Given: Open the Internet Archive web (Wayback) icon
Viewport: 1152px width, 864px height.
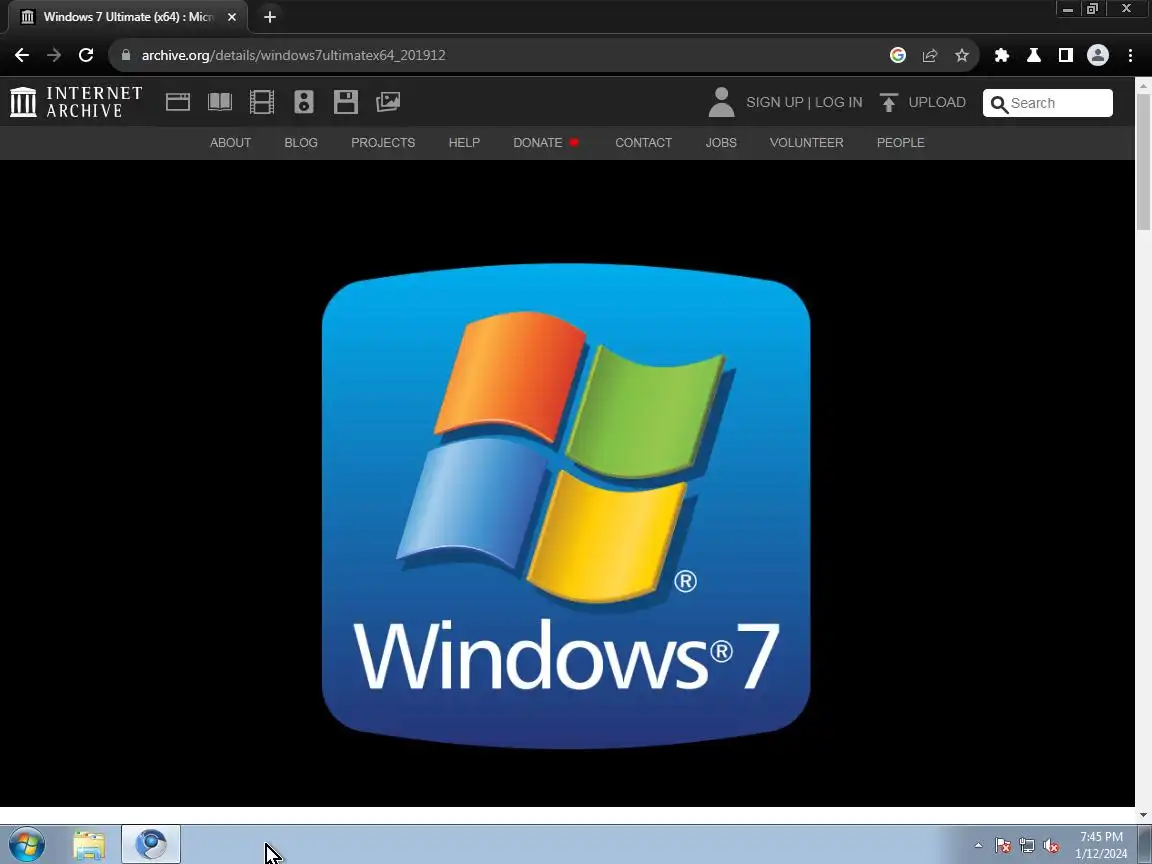Looking at the screenshot, I should (178, 102).
